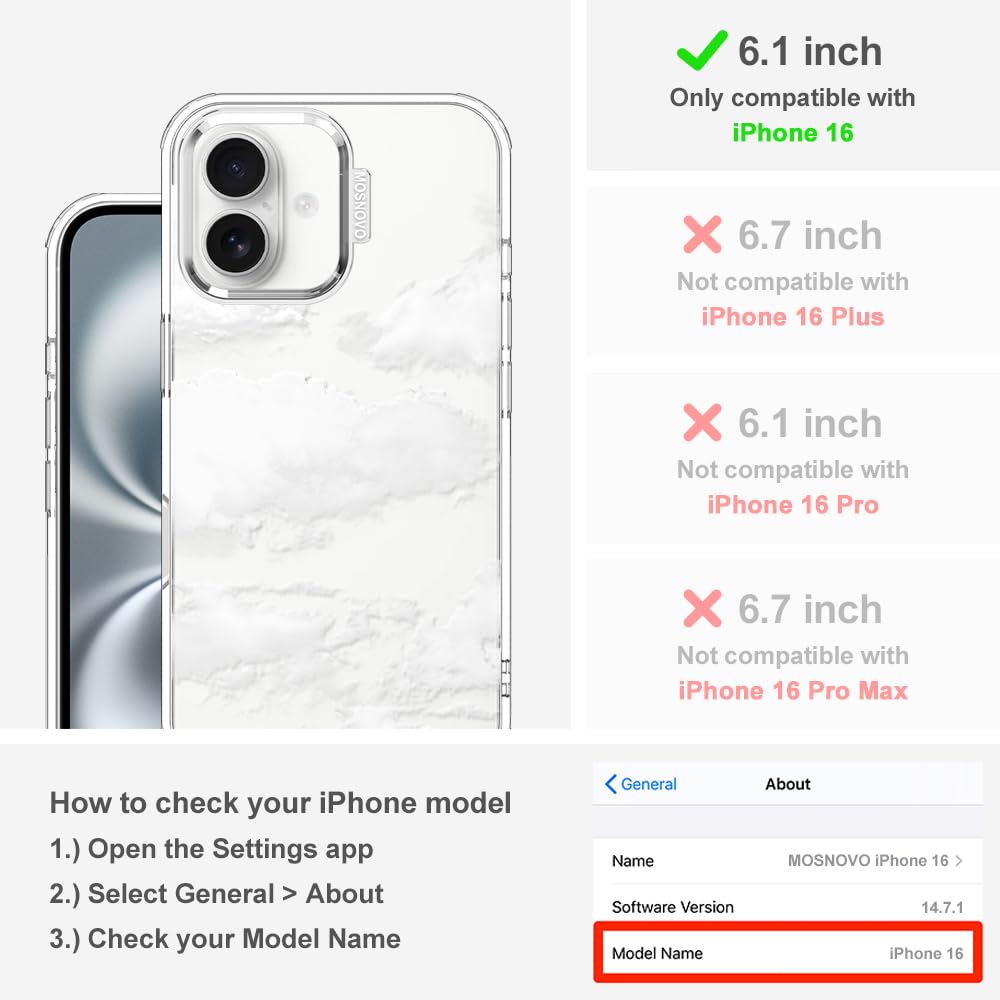Click the red X beside iPhone 16 Plus
This screenshot has height=1000, width=1000.
[x=702, y=235]
